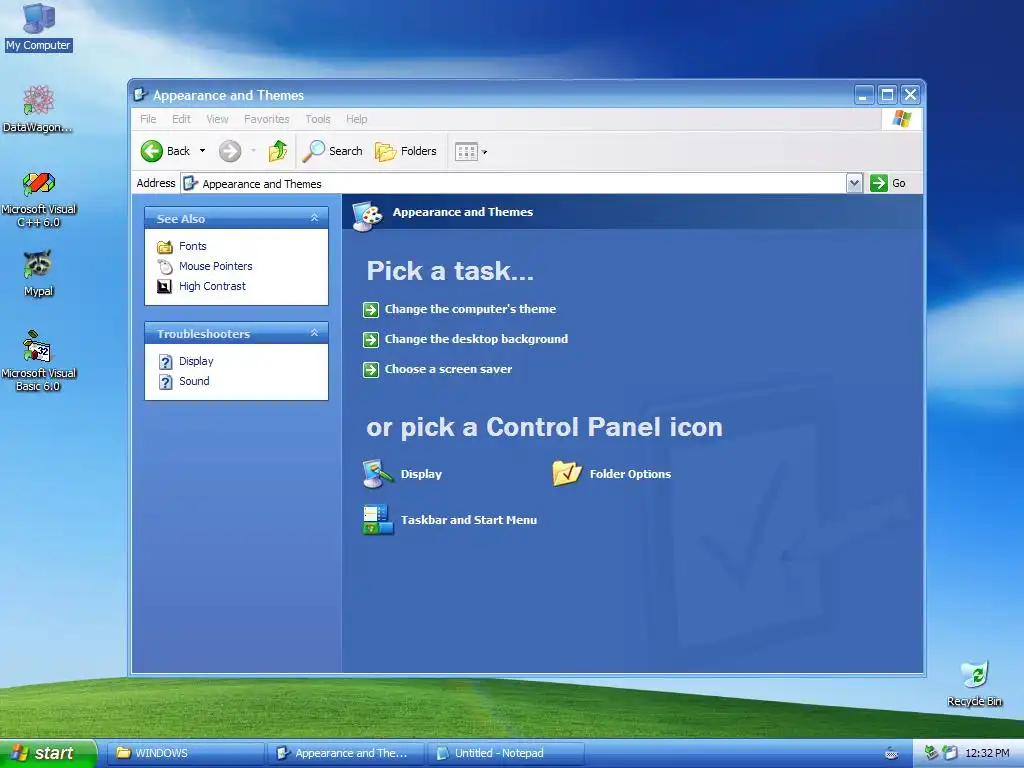Go up one folder level

(x=278, y=151)
